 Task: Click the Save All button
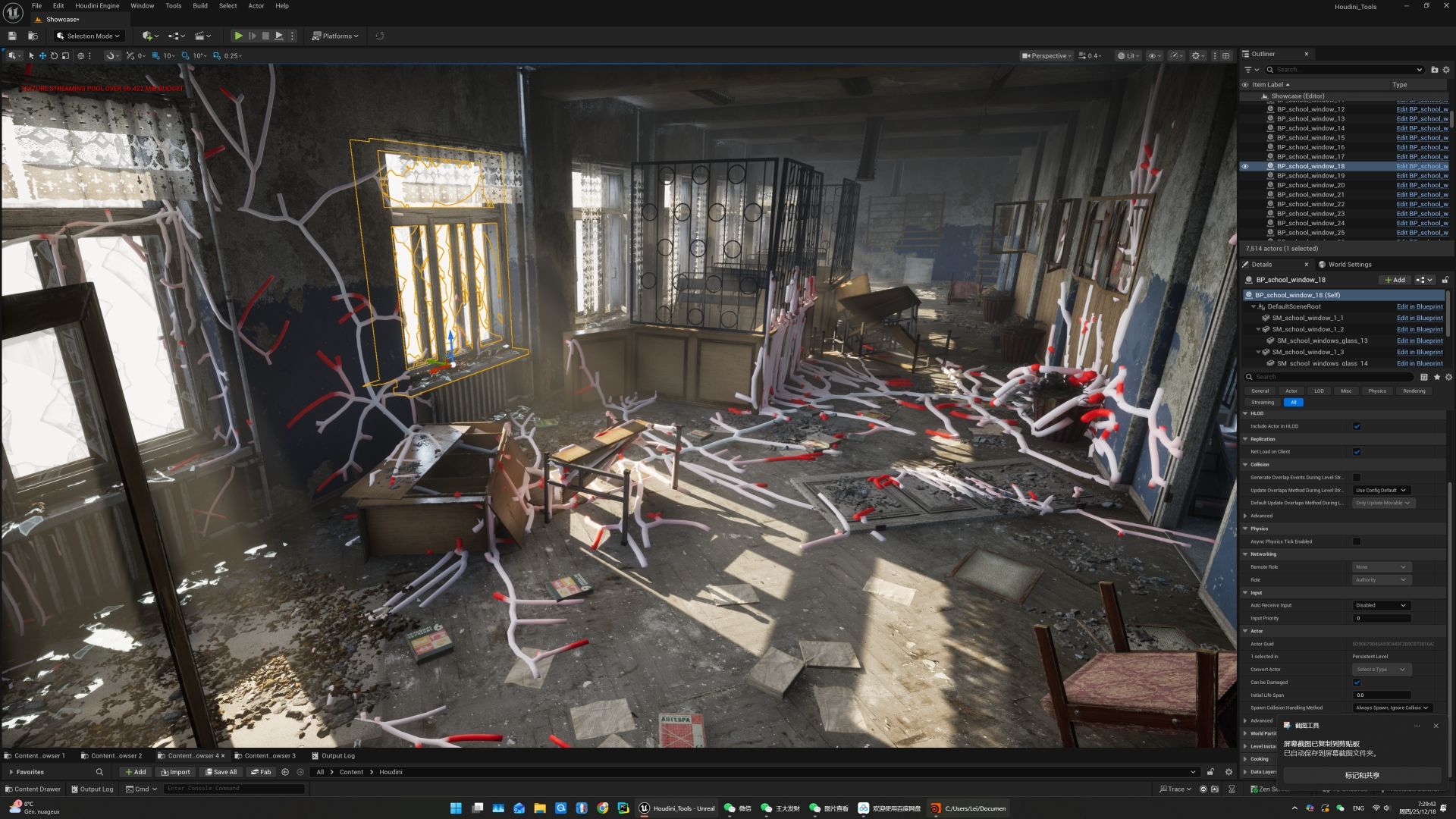220,772
